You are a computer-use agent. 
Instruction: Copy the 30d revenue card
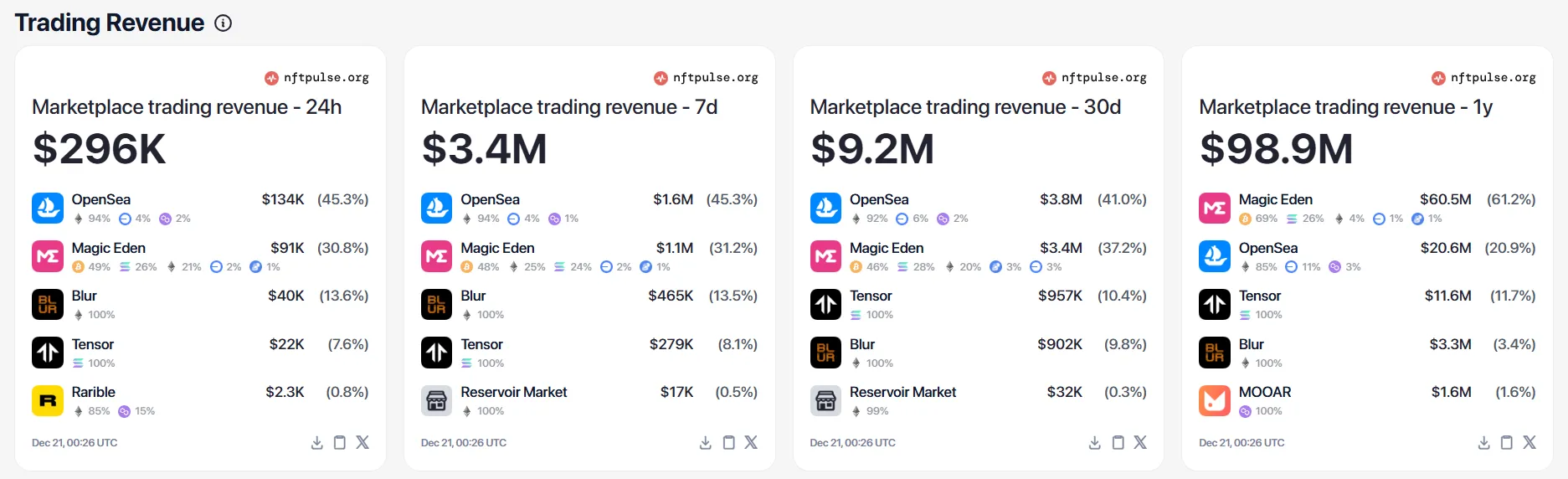[1118, 443]
